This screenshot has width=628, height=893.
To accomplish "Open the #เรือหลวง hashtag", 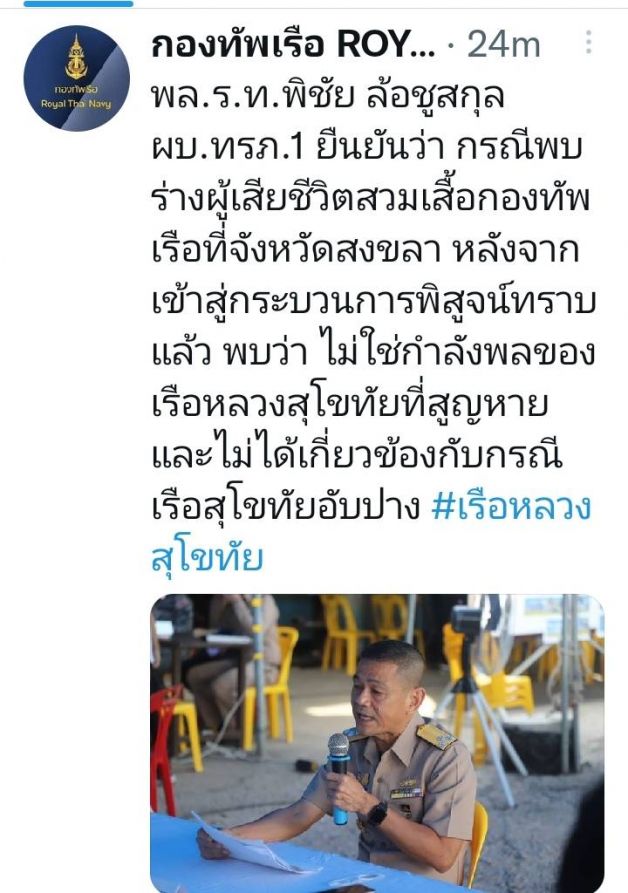I will tap(511, 507).
